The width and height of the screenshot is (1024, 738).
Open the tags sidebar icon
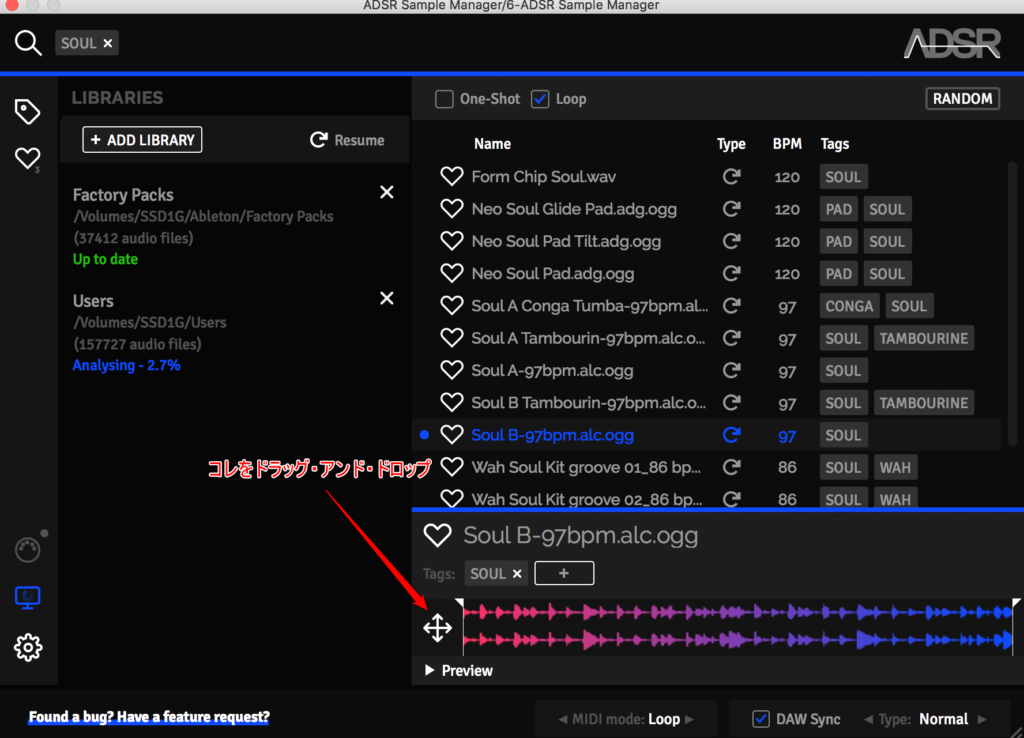28,112
